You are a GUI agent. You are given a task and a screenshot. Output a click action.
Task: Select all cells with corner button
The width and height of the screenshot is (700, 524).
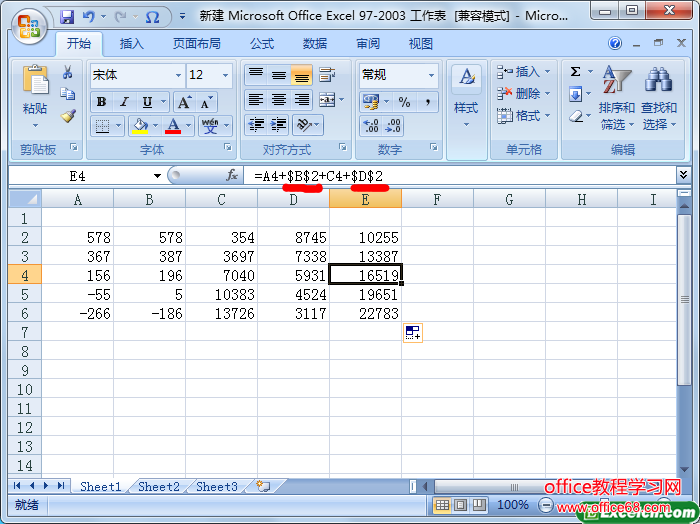click(25, 199)
